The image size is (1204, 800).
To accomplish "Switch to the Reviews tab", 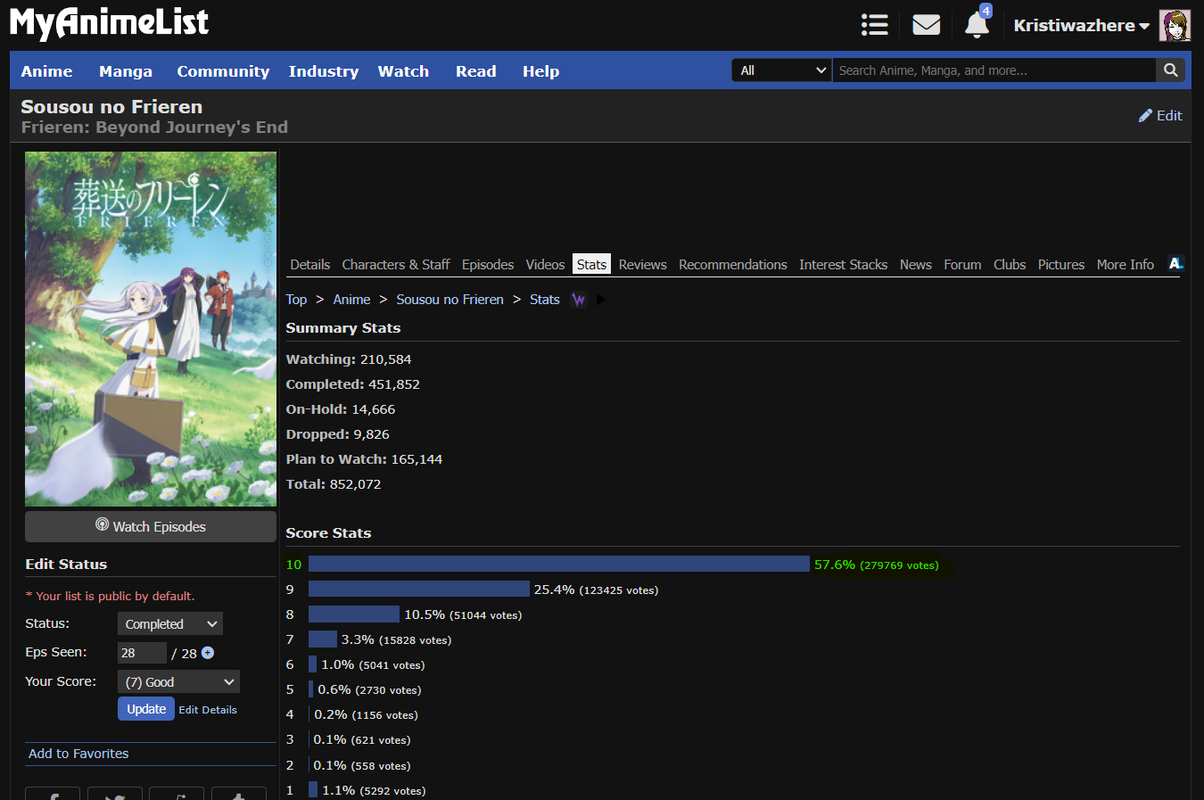I will (643, 264).
